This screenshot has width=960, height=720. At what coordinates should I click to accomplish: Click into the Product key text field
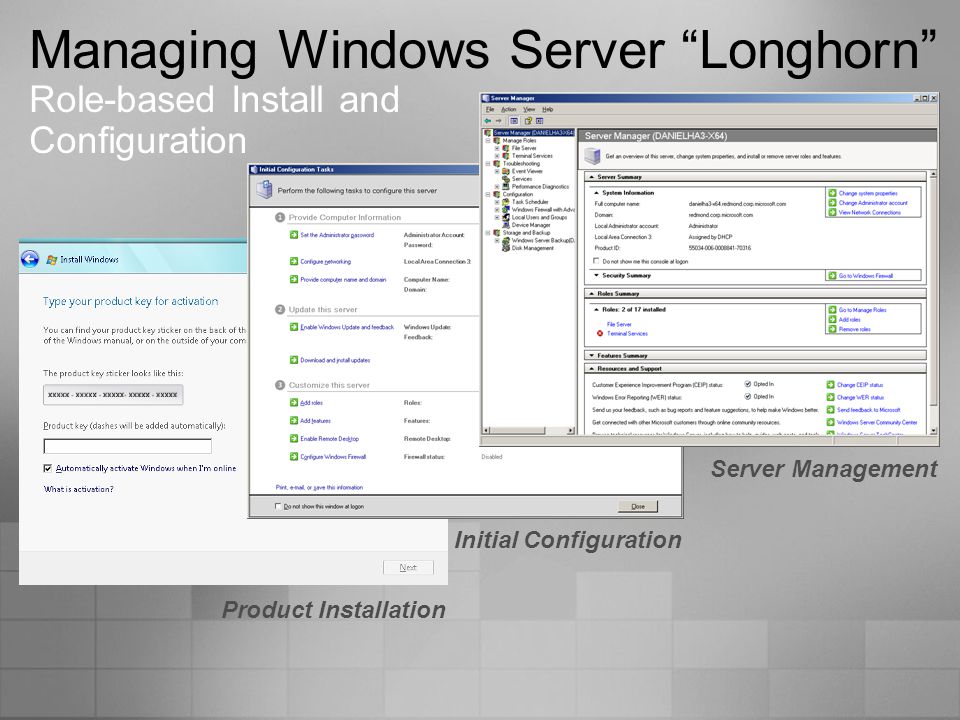127,446
